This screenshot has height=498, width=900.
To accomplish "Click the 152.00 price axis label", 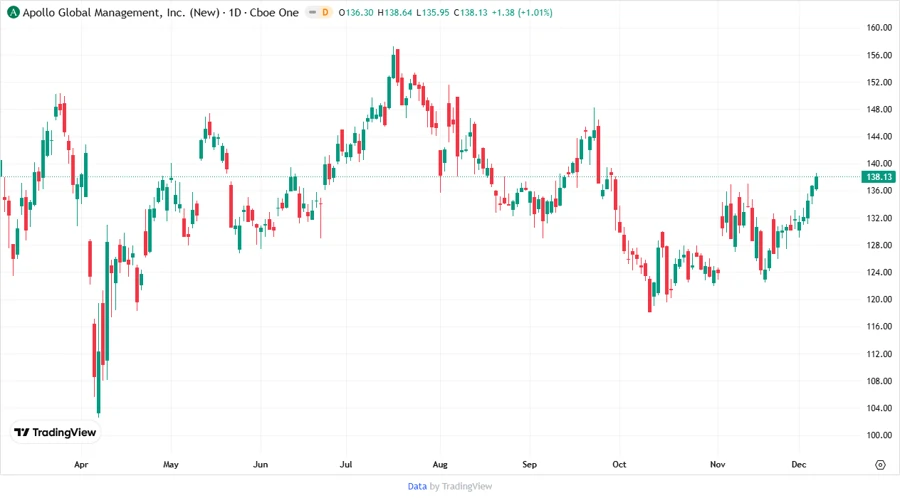I will pos(879,82).
